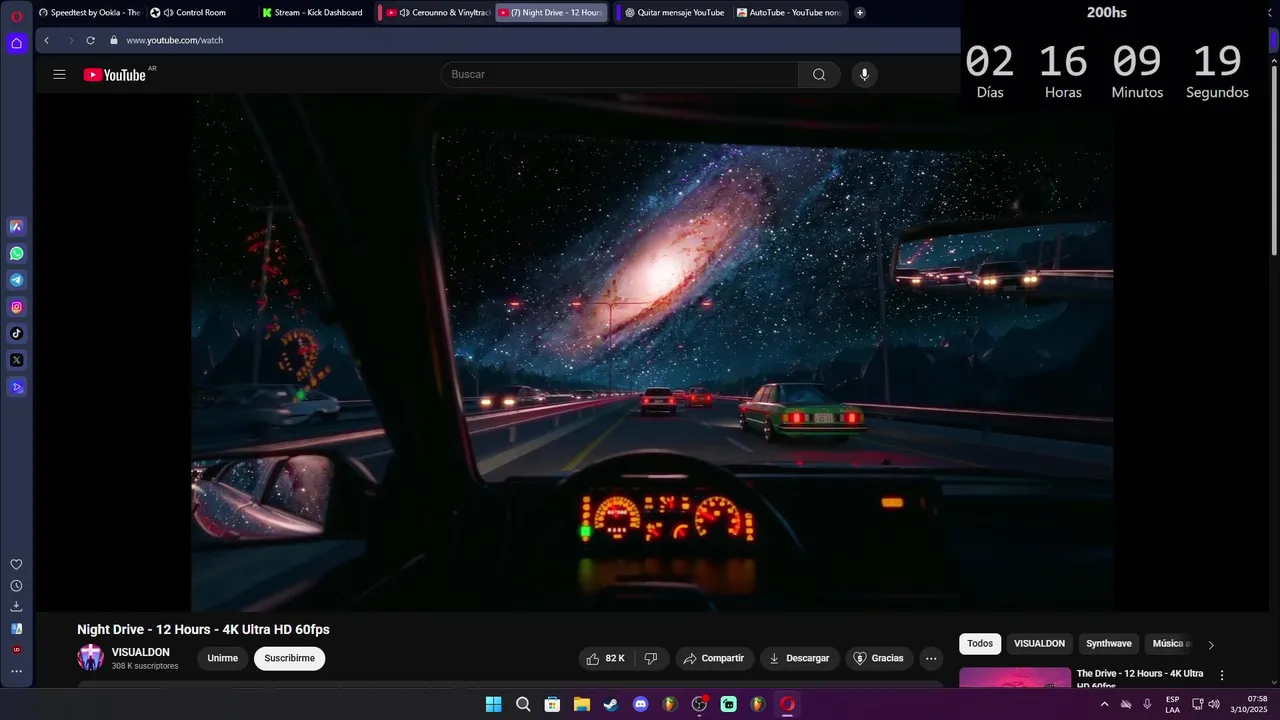This screenshot has width=1280, height=720.
Task: Open sidebar setup three dots
Action: (x=16, y=671)
